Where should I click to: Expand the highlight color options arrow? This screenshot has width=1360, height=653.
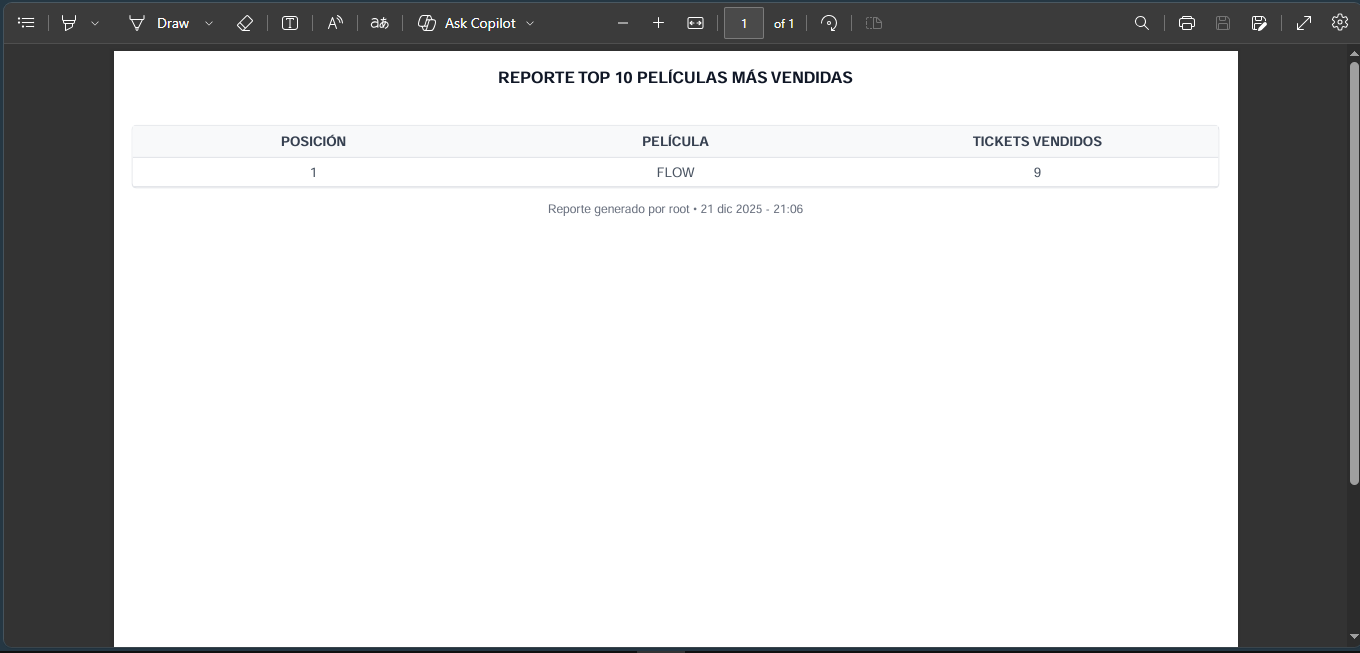[x=95, y=23]
